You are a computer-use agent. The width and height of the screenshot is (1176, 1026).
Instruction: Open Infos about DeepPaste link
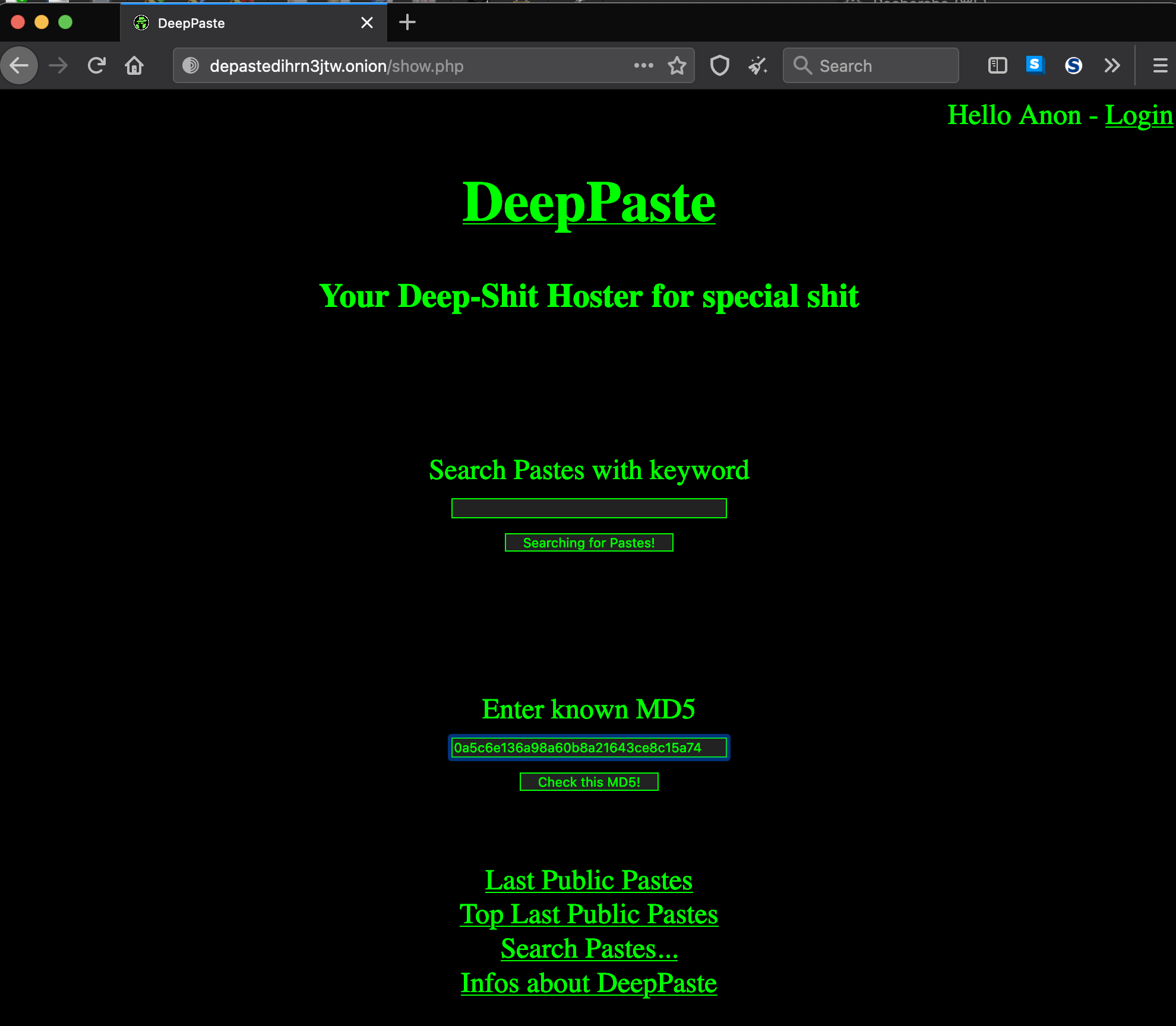[589, 983]
